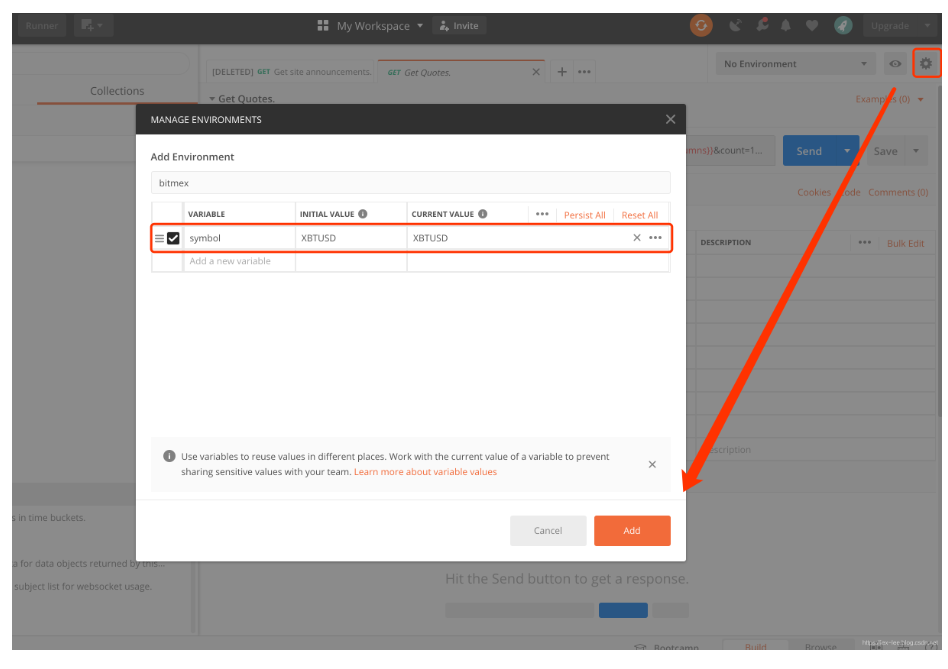Screen dimensions: 948x669
Task: Click Reset All to restore variable values
Action: click(x=639, y=214)
